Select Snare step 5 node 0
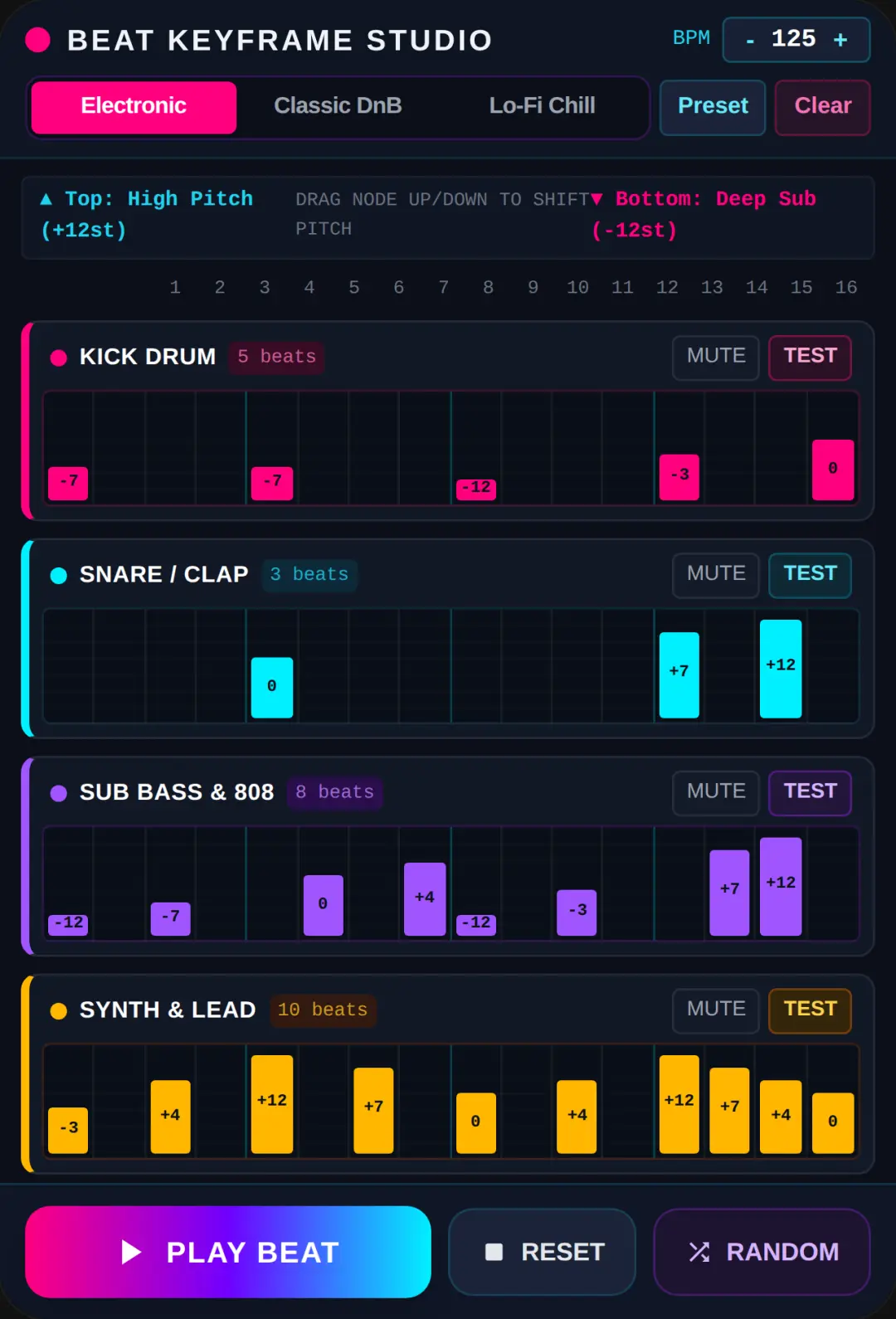This screenshot has width=896, height=1319. [x=272, y=688]
